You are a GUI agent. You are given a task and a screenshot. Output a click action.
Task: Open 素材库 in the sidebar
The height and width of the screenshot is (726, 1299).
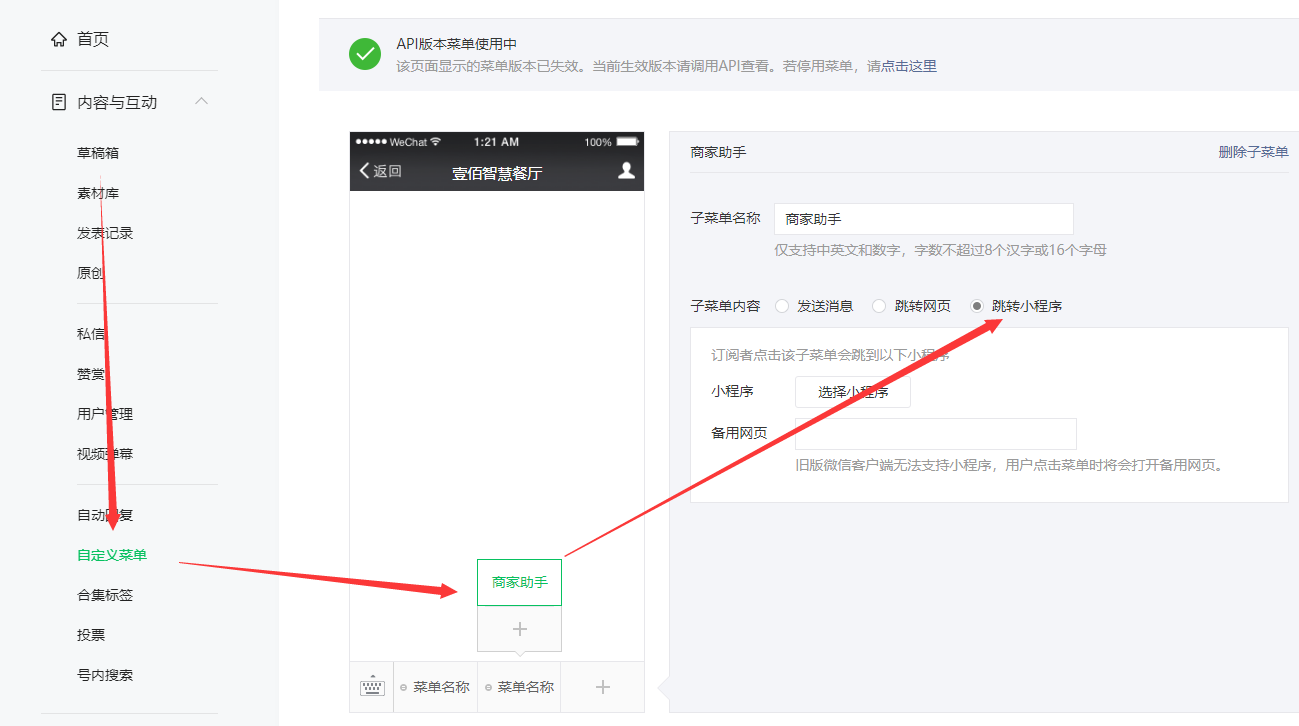(98, 193)
